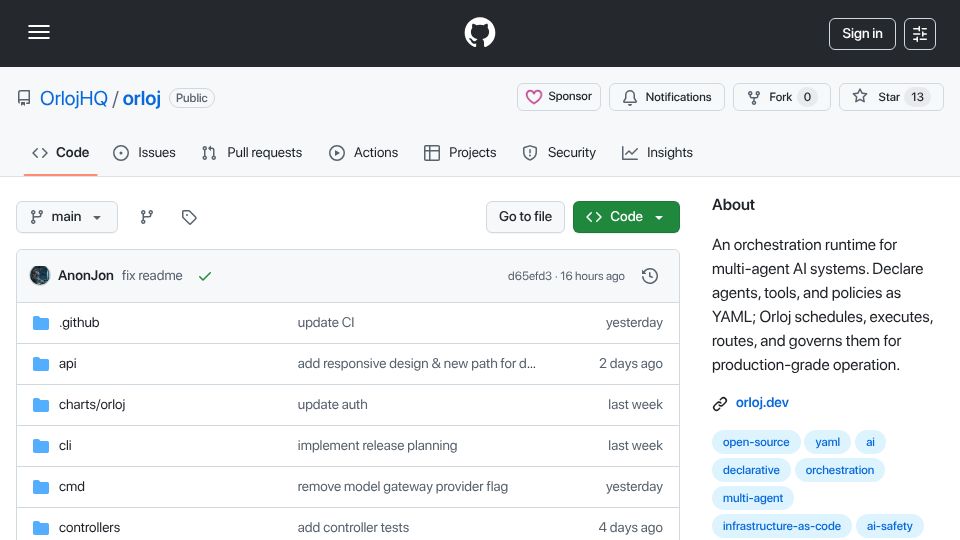Open the .github folder
Screen dimensions: 960x540
point(79,323)
